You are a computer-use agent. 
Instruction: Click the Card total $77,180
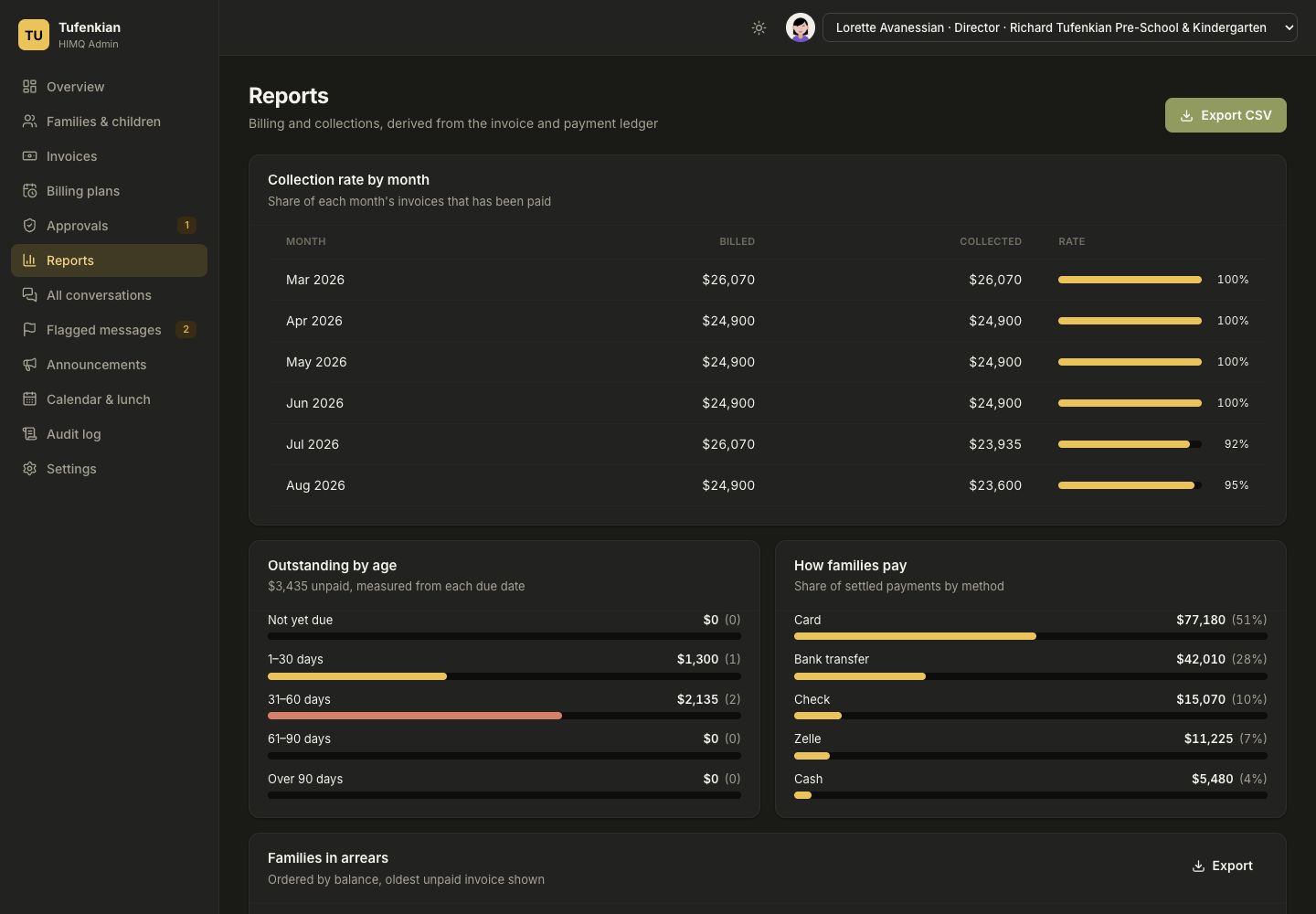pos(1201,620)
